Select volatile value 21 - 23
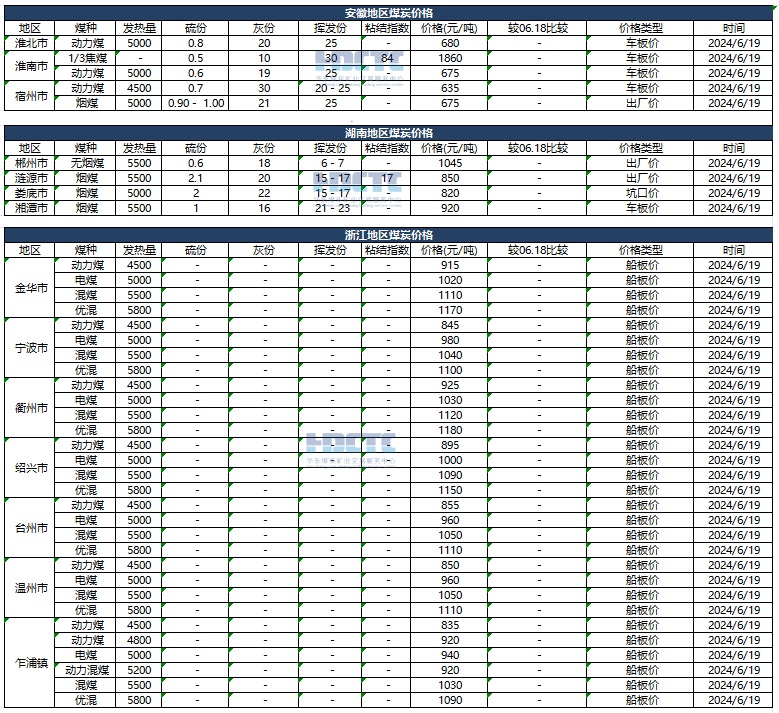The image size is (779, 713). pyautogui.click(x=330, y=208)
